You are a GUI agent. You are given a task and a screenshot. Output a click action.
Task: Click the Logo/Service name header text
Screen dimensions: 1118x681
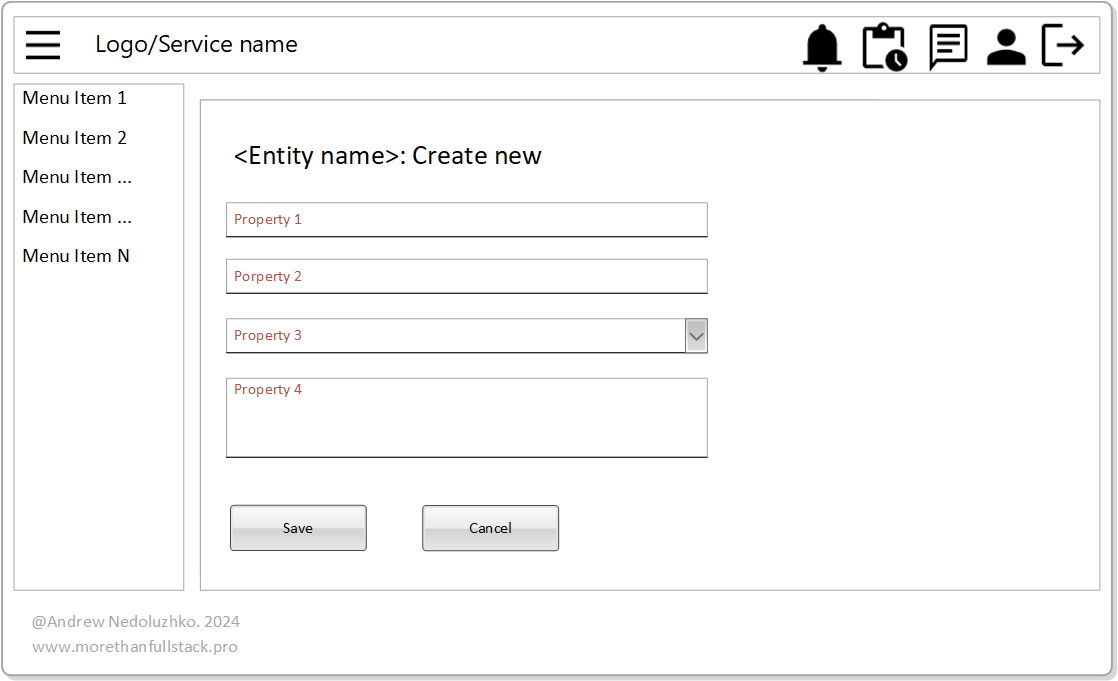pyautogui.click(x=196, y=45)
